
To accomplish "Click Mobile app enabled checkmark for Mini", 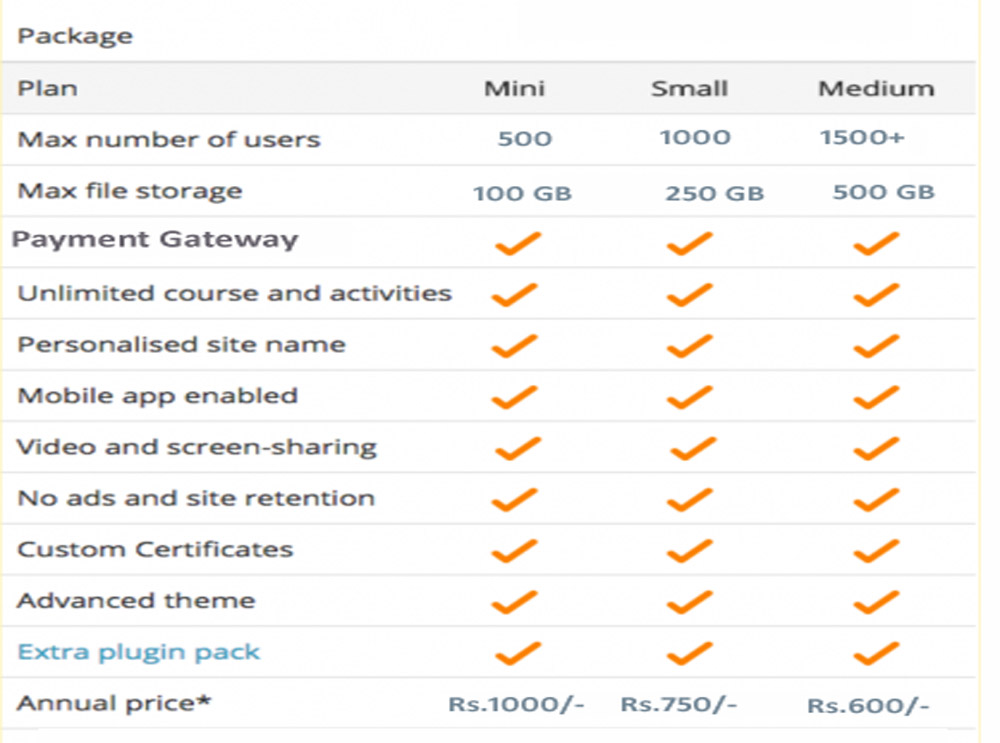I will point(515,397).
